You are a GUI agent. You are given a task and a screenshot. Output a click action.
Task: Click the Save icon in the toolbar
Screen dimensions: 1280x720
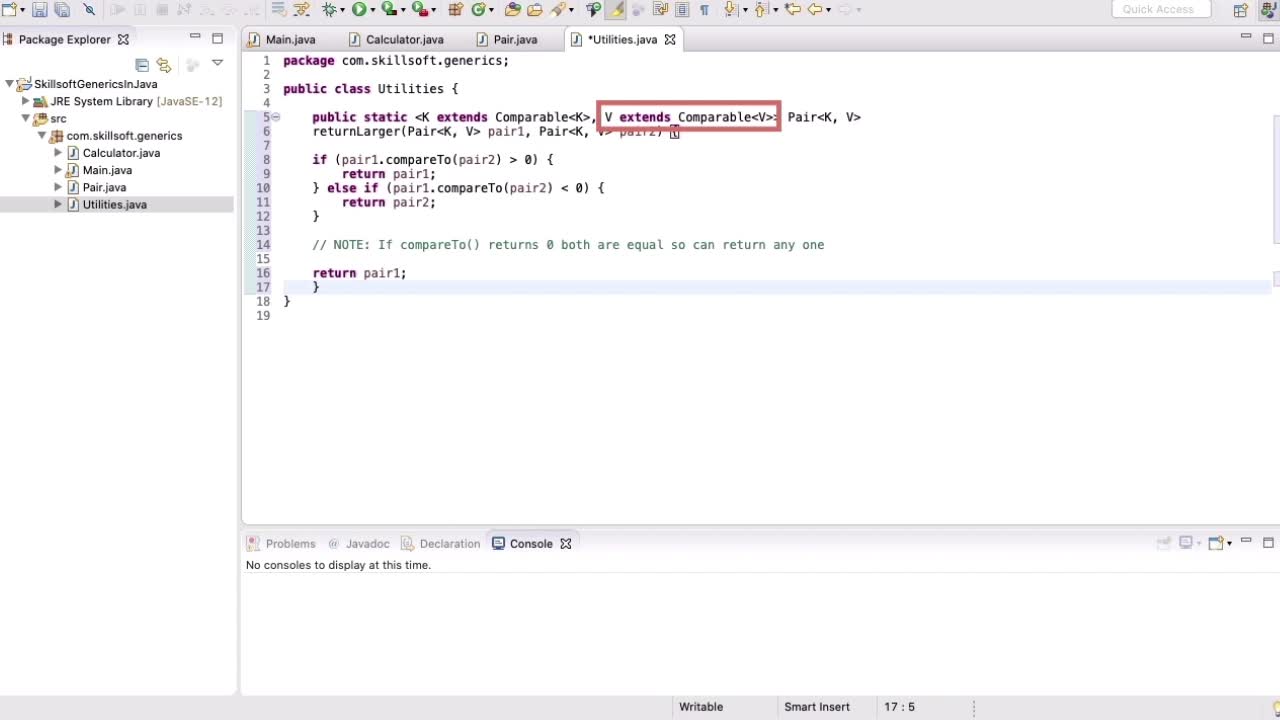click(x=40, y=10)
